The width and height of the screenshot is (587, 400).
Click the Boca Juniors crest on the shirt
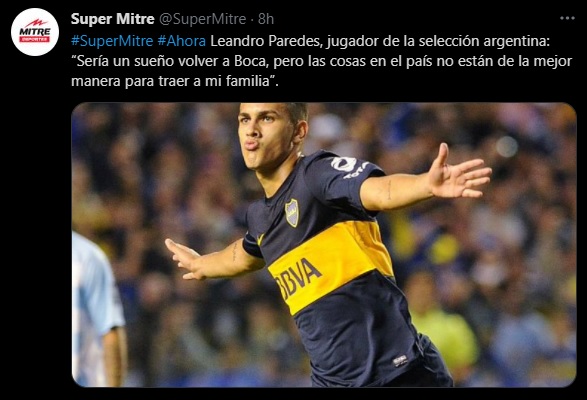(292, 213)
